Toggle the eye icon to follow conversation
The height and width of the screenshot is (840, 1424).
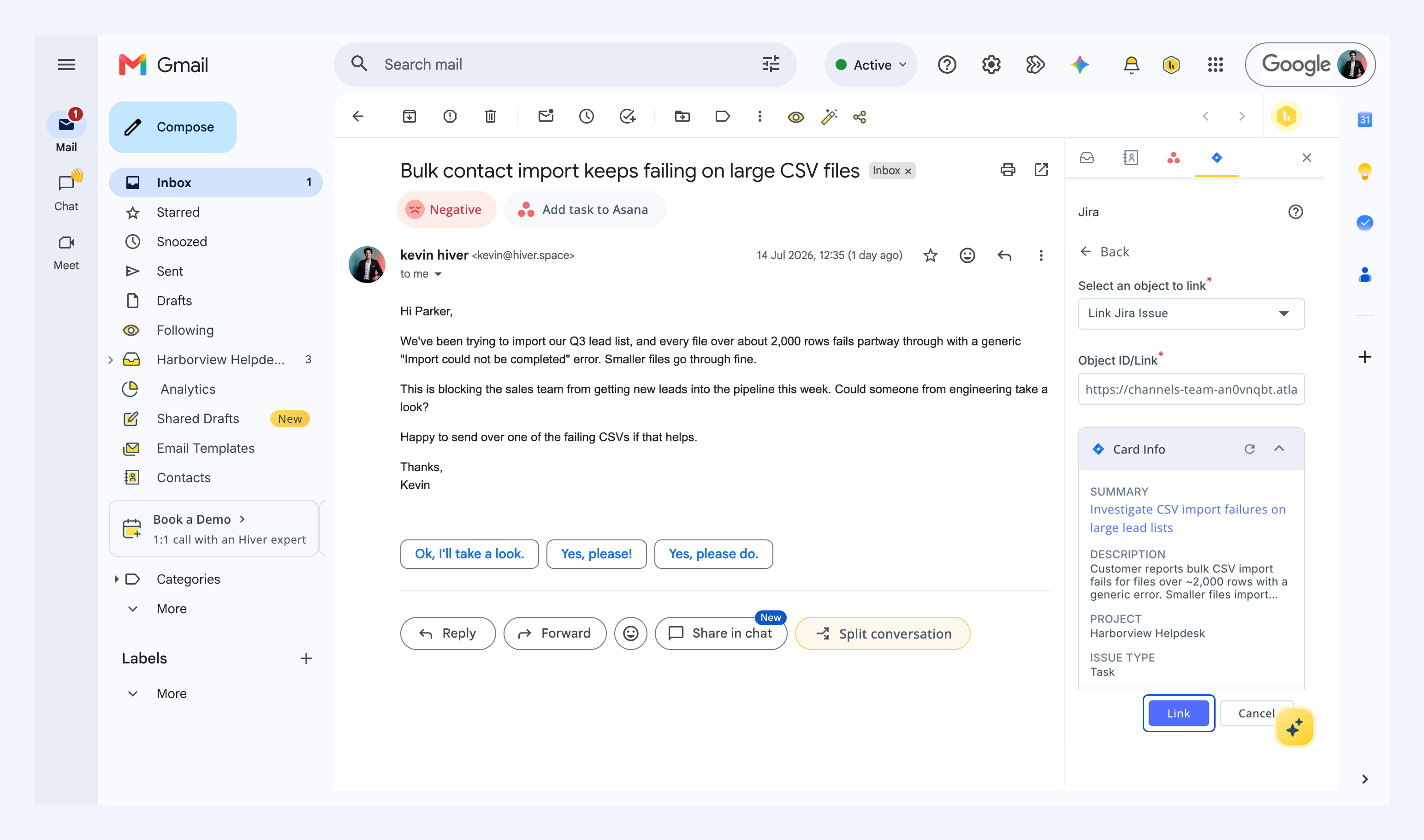coord(796,117)
